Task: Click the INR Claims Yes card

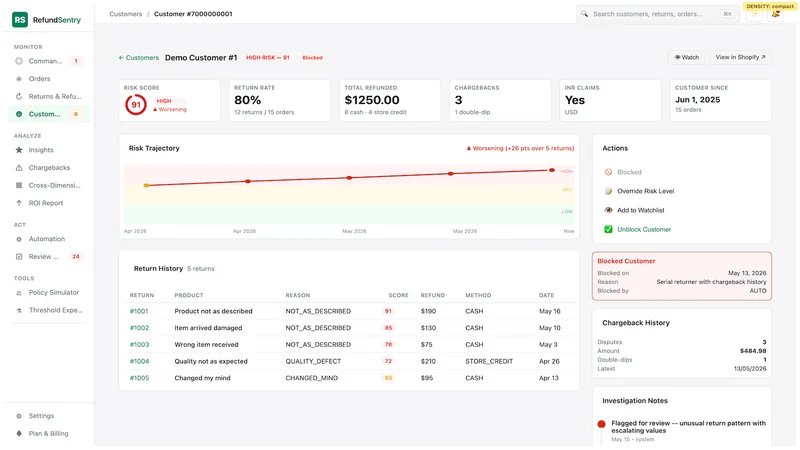Action: tap(610, 101)
